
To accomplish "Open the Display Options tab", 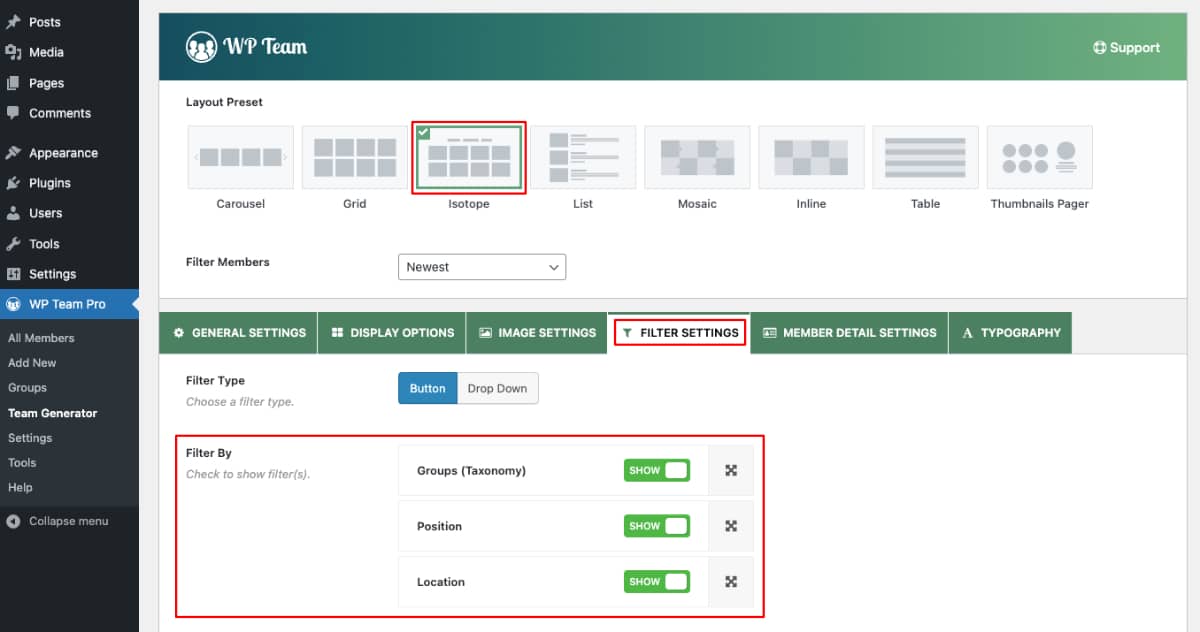I will coord(392,333).
